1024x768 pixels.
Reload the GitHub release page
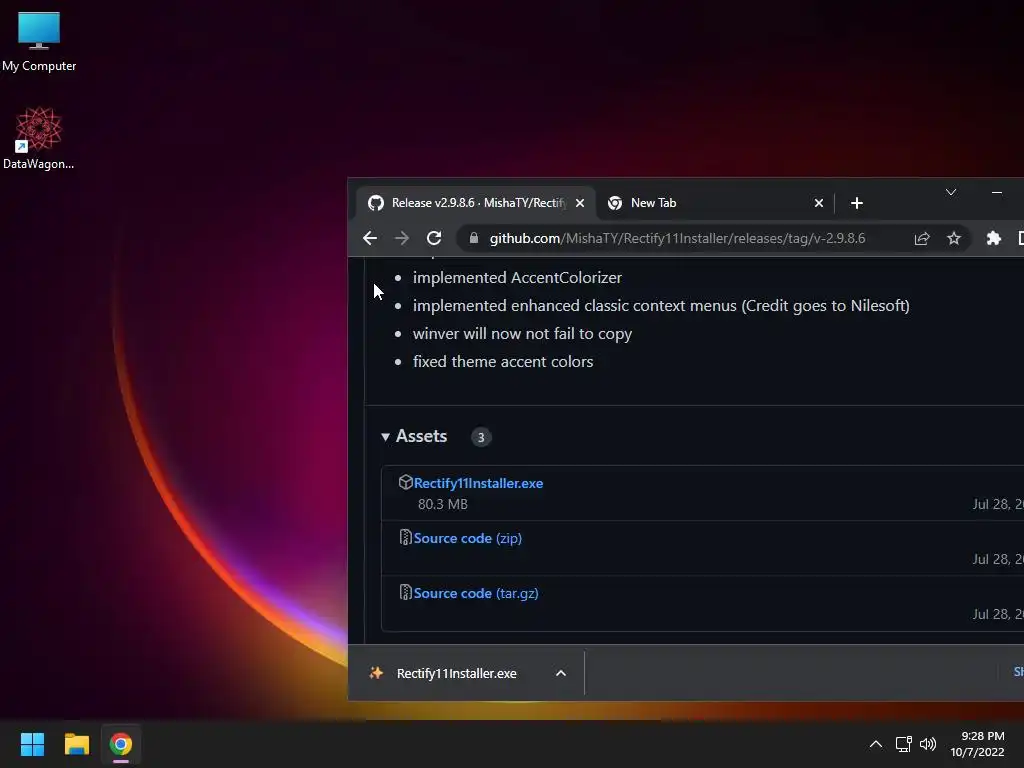coord(434,238)
